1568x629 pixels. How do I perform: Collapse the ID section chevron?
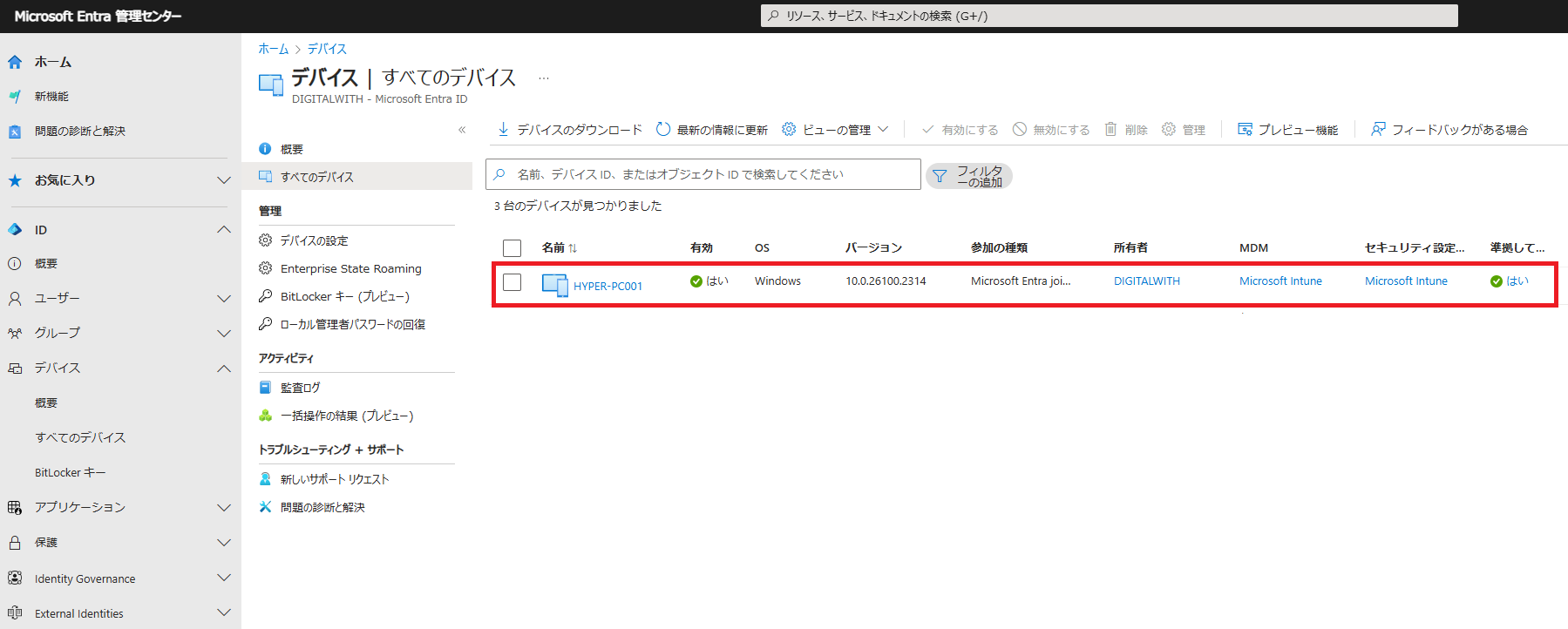(x=224, y=230)
